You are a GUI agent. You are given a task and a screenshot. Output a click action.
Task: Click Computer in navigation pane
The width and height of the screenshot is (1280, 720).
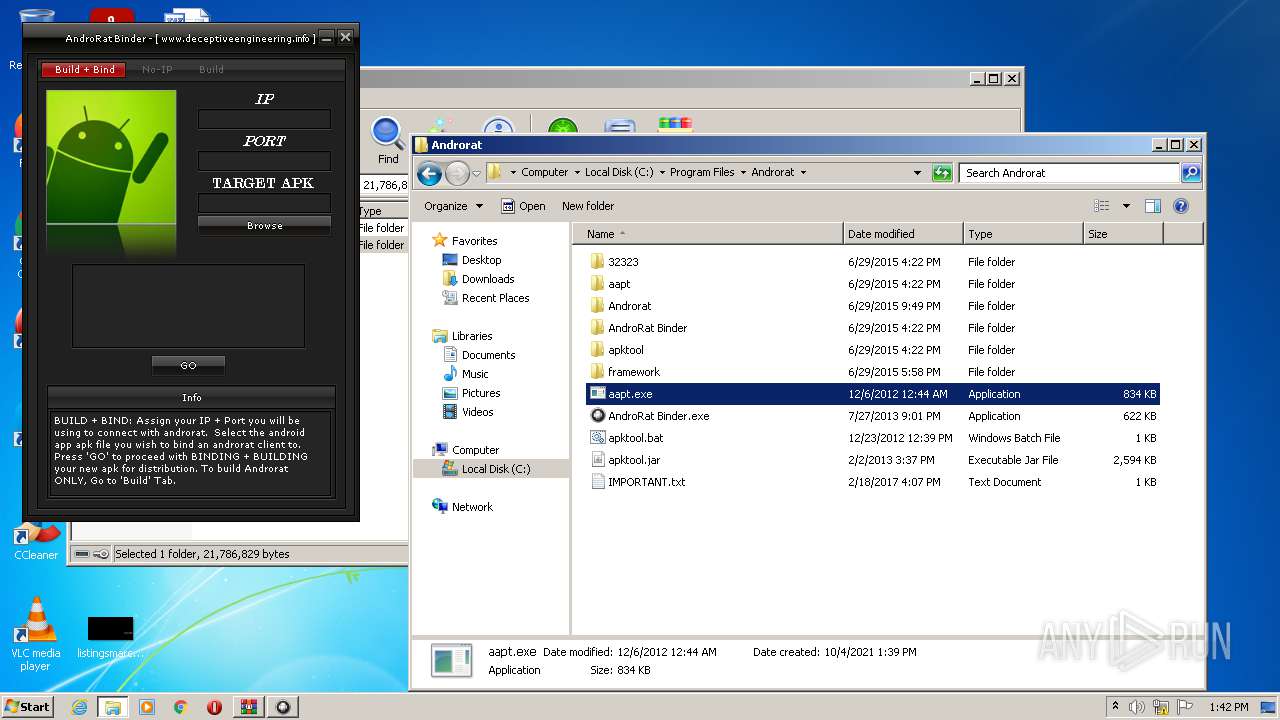click(x=475, y=450)
